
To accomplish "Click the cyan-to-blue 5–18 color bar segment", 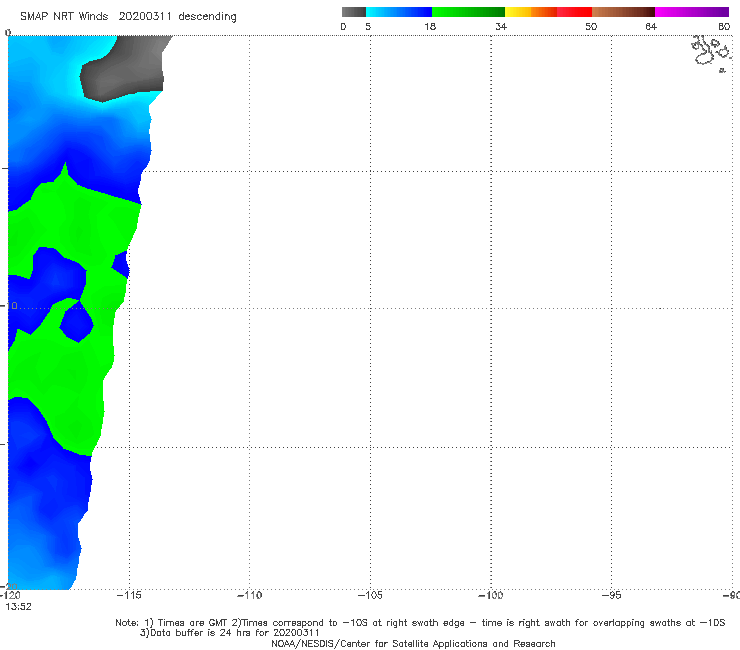I will 399,12.
